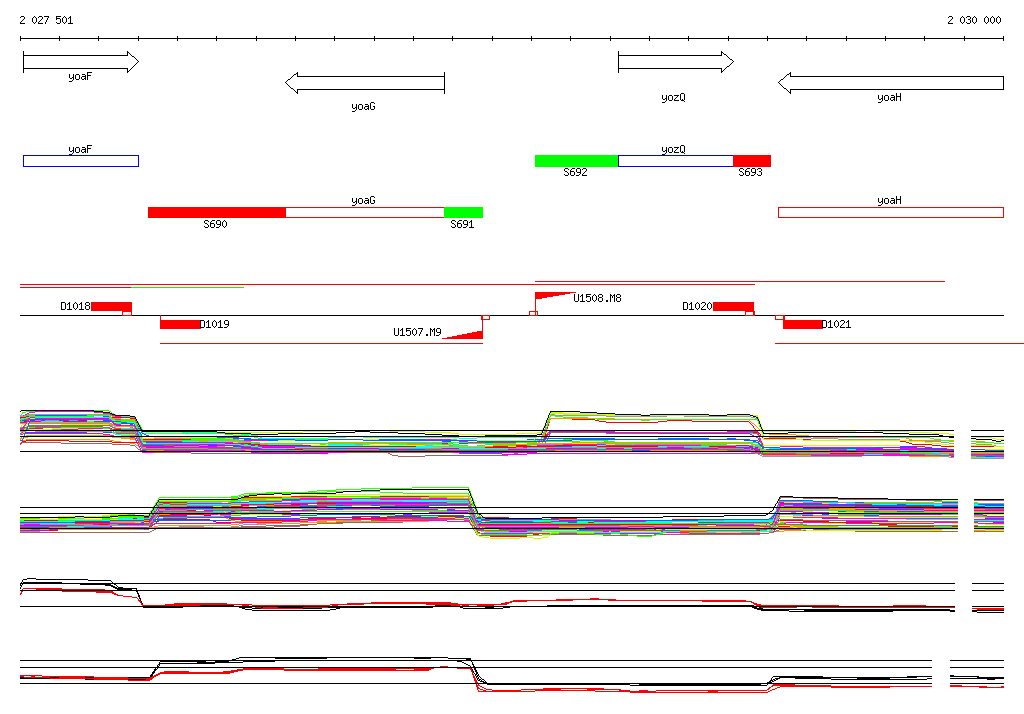This screenshot has height=714, width=1024.
Task: Click the D1020 label
Action: (697, 306)
